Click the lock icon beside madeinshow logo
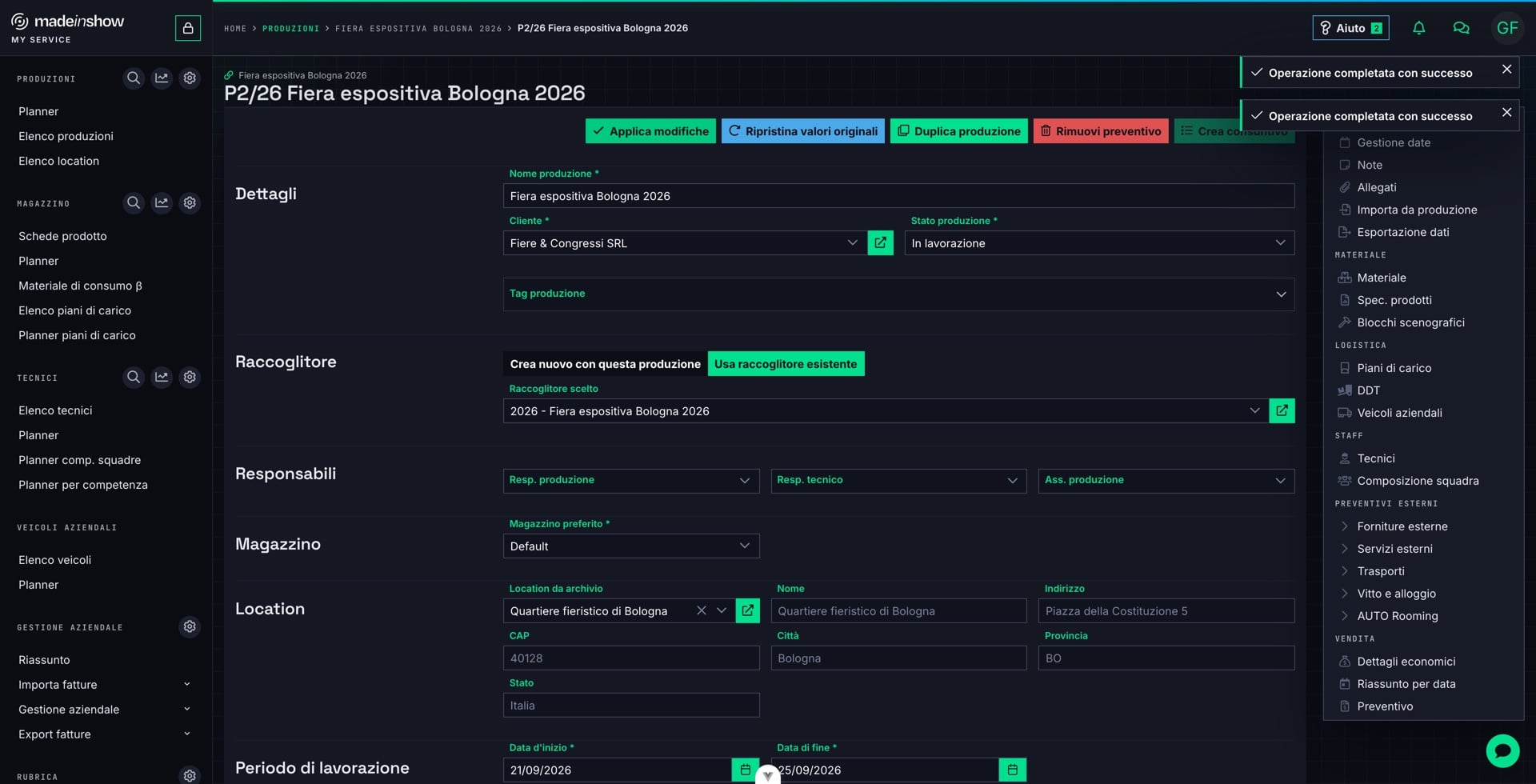Image resolution: width=1536 pixels, height=784 pixels. pyautogui.click(x=187, y=28)
